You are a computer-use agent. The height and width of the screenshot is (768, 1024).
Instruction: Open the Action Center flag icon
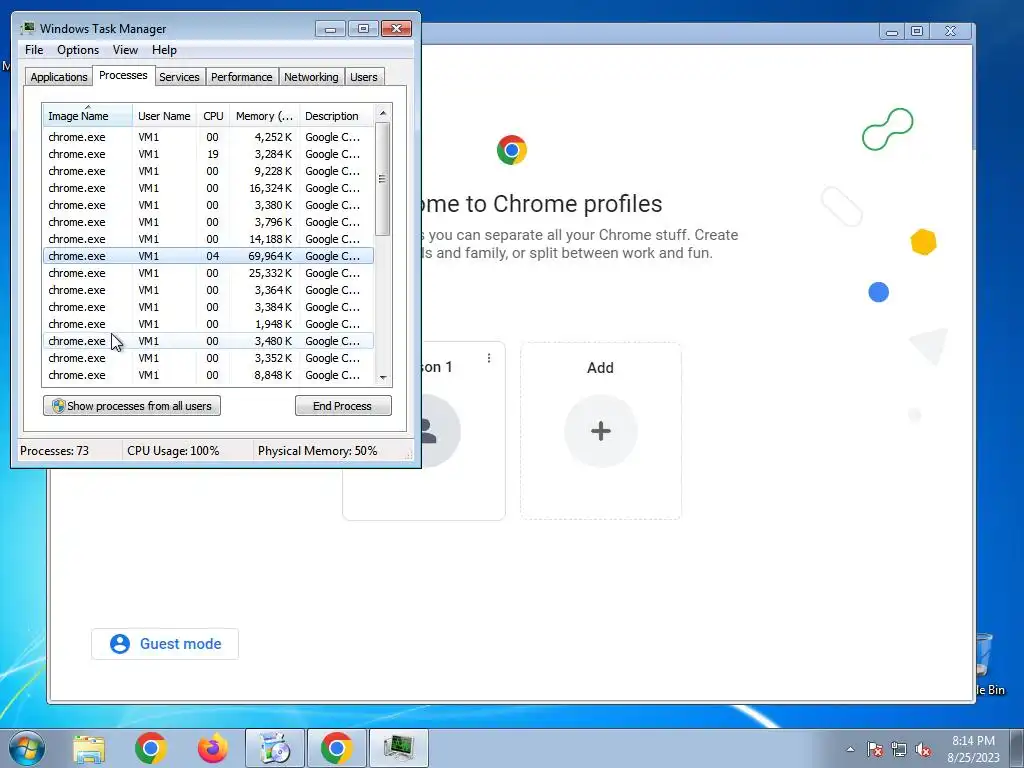874,749
